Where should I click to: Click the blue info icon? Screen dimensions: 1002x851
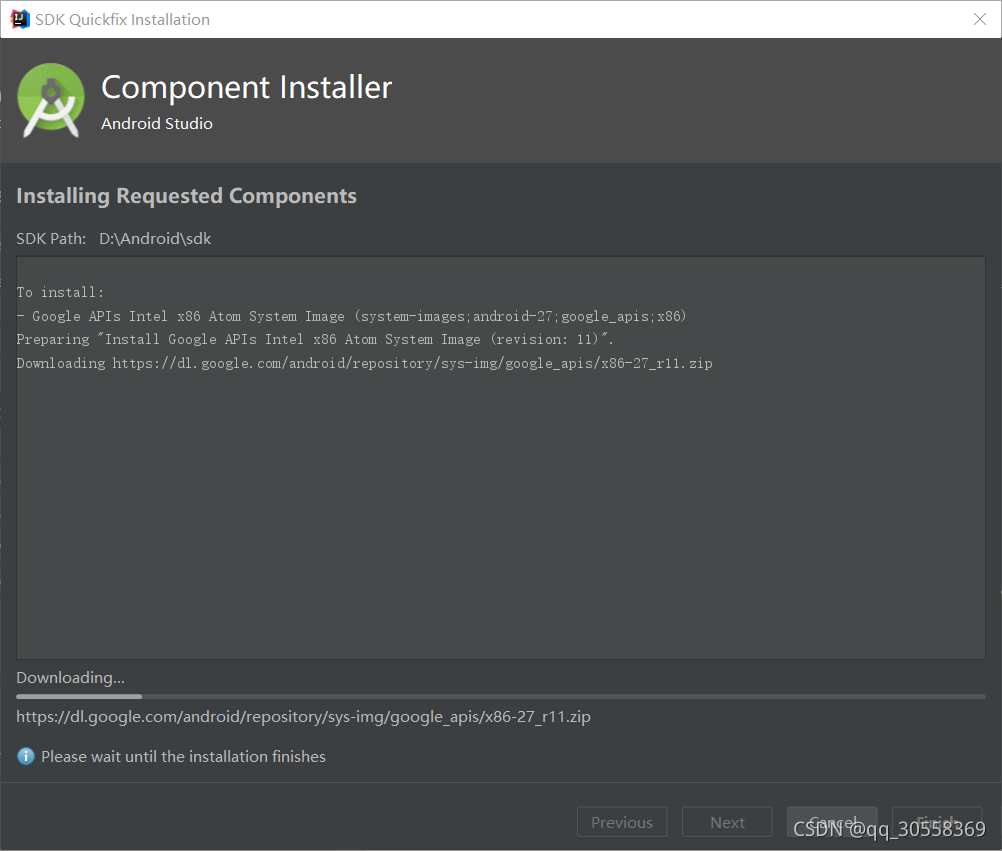tap(26, 756)
